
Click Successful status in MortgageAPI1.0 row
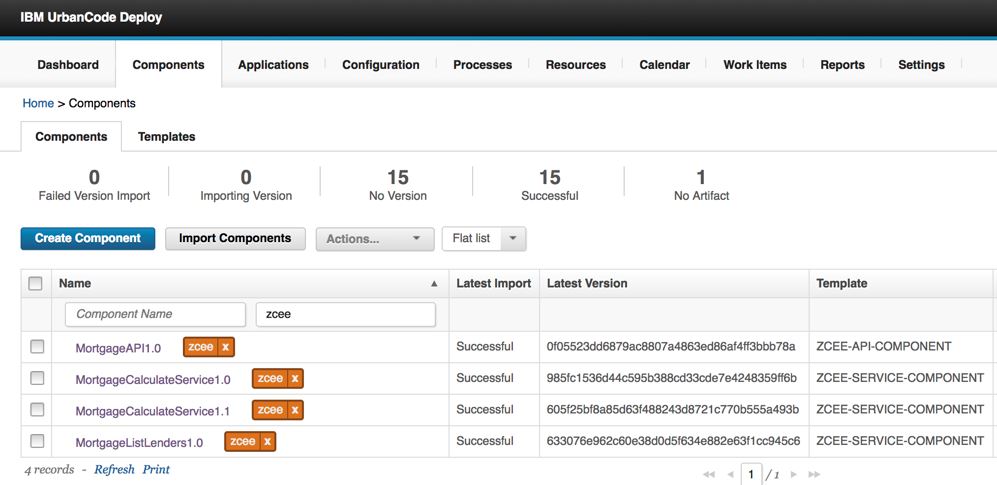click(485, 346)
